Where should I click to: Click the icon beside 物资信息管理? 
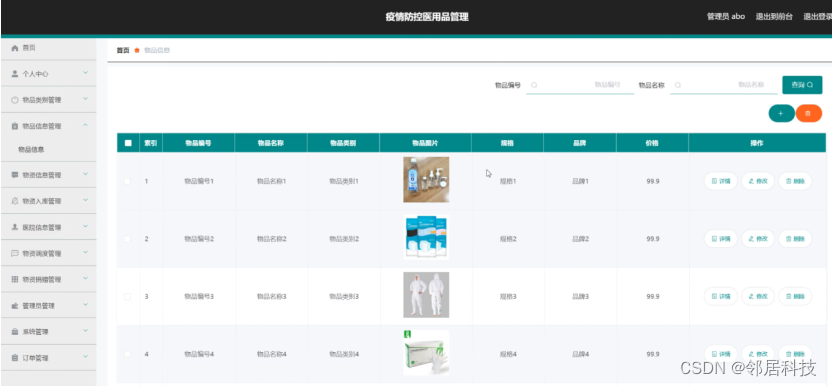tap(15, 175)
